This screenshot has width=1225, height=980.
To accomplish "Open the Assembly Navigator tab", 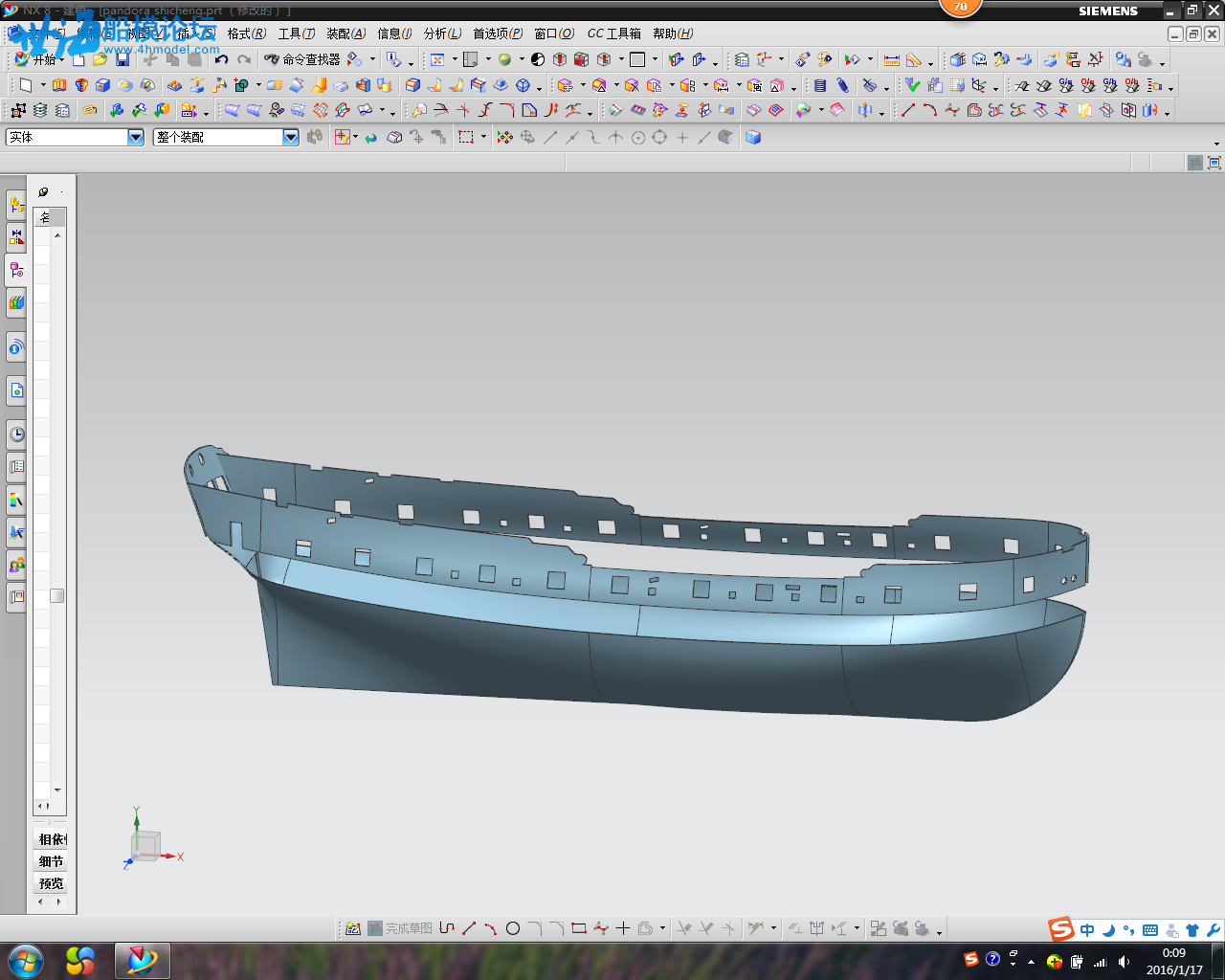I will (16, 205).
